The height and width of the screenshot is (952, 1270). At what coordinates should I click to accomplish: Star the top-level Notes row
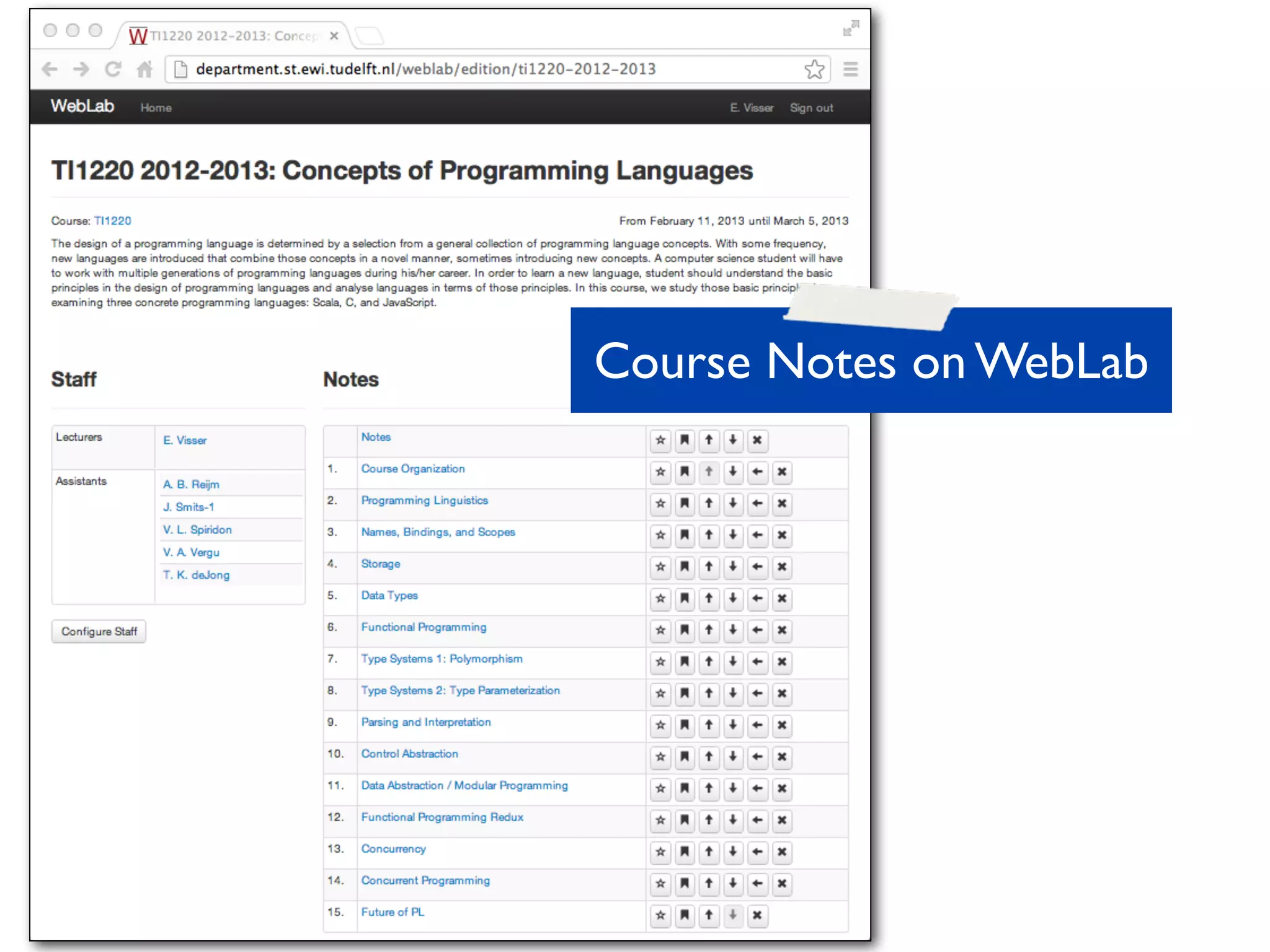tap(660, 440)
